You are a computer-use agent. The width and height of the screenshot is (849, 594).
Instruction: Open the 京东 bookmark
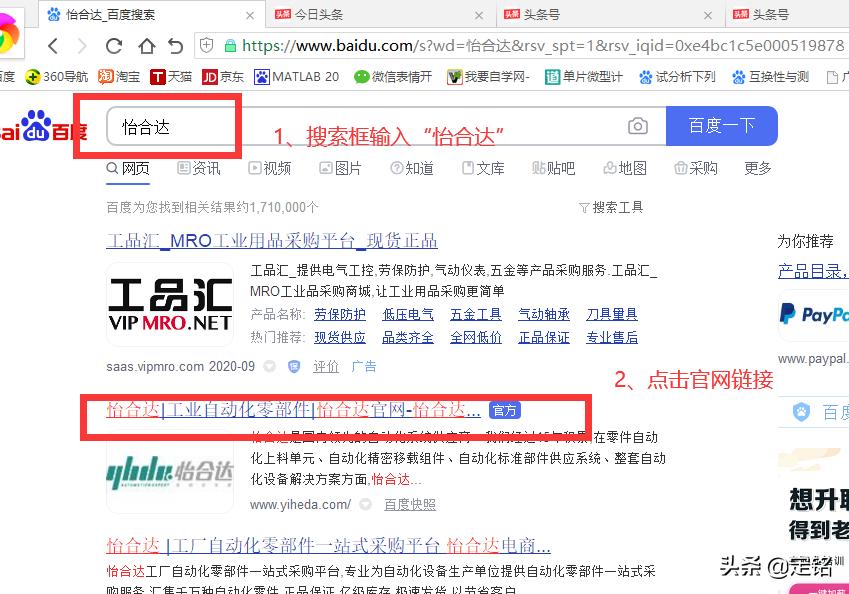tap(223, 77)
